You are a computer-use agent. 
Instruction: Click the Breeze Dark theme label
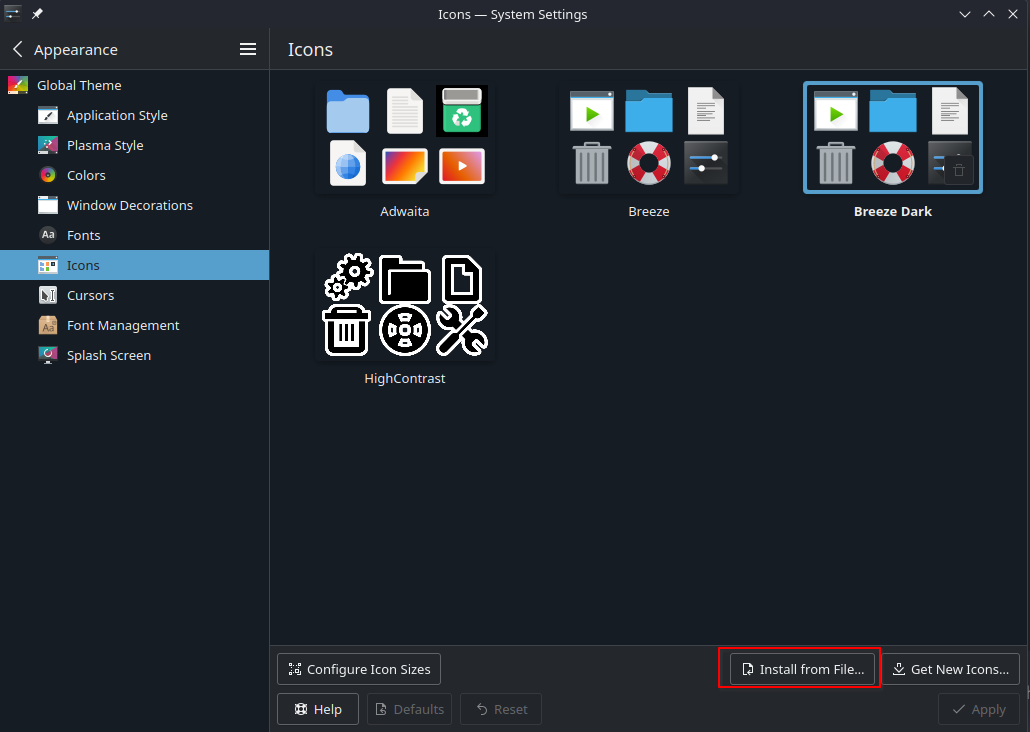coord(893,212)
